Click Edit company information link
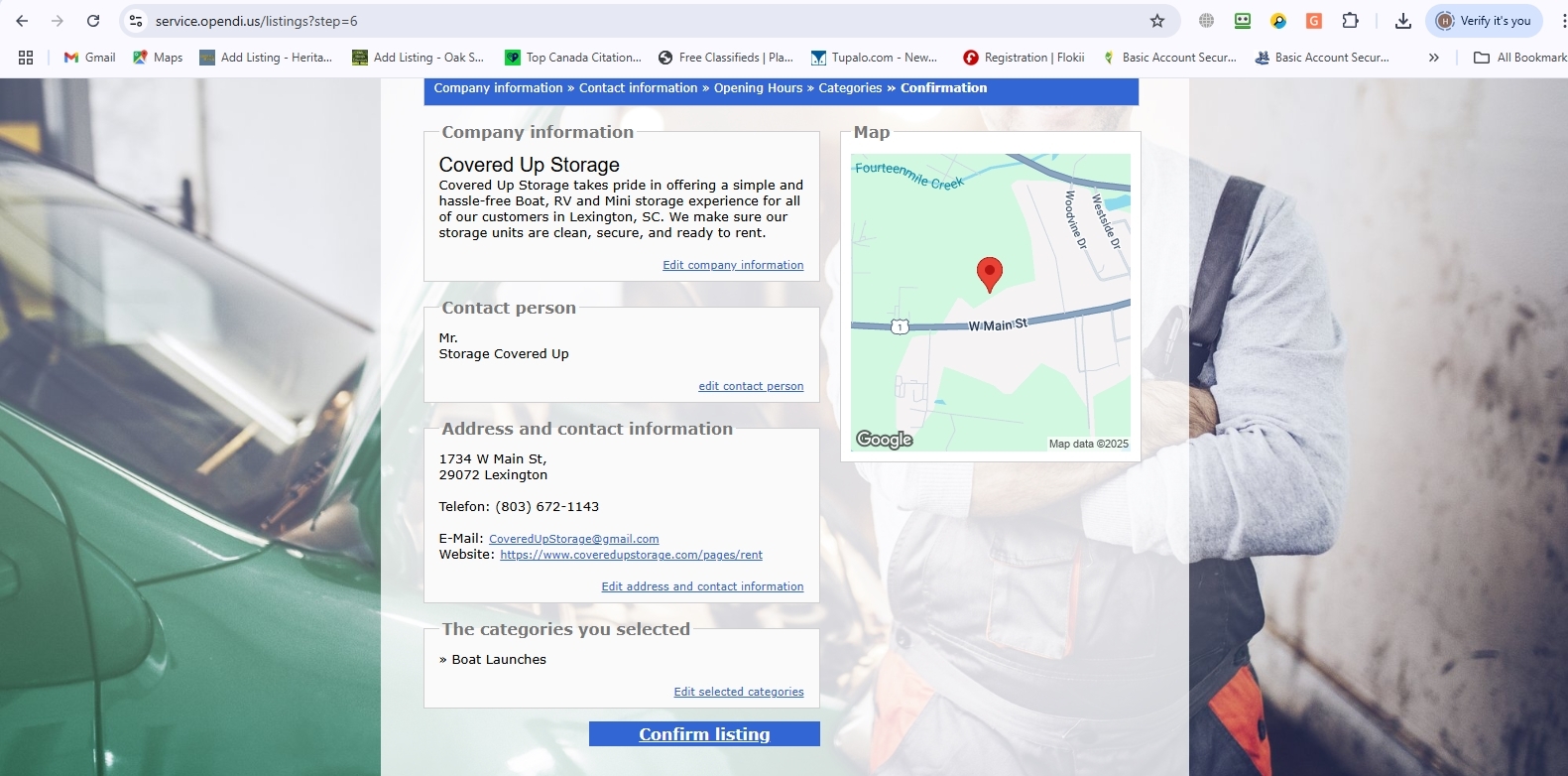Viewport: 1568px width, 776px height. click(733, 265)
